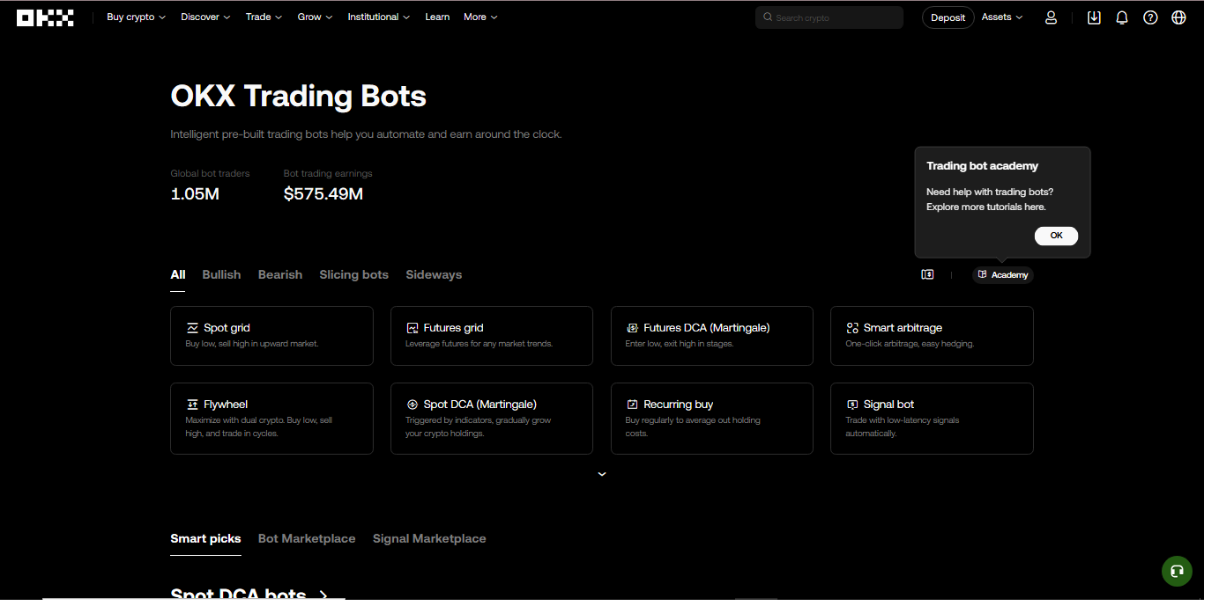1208x600 pixels.
Task: Click the Signal bot icon
Action: [x=852, y=404]
